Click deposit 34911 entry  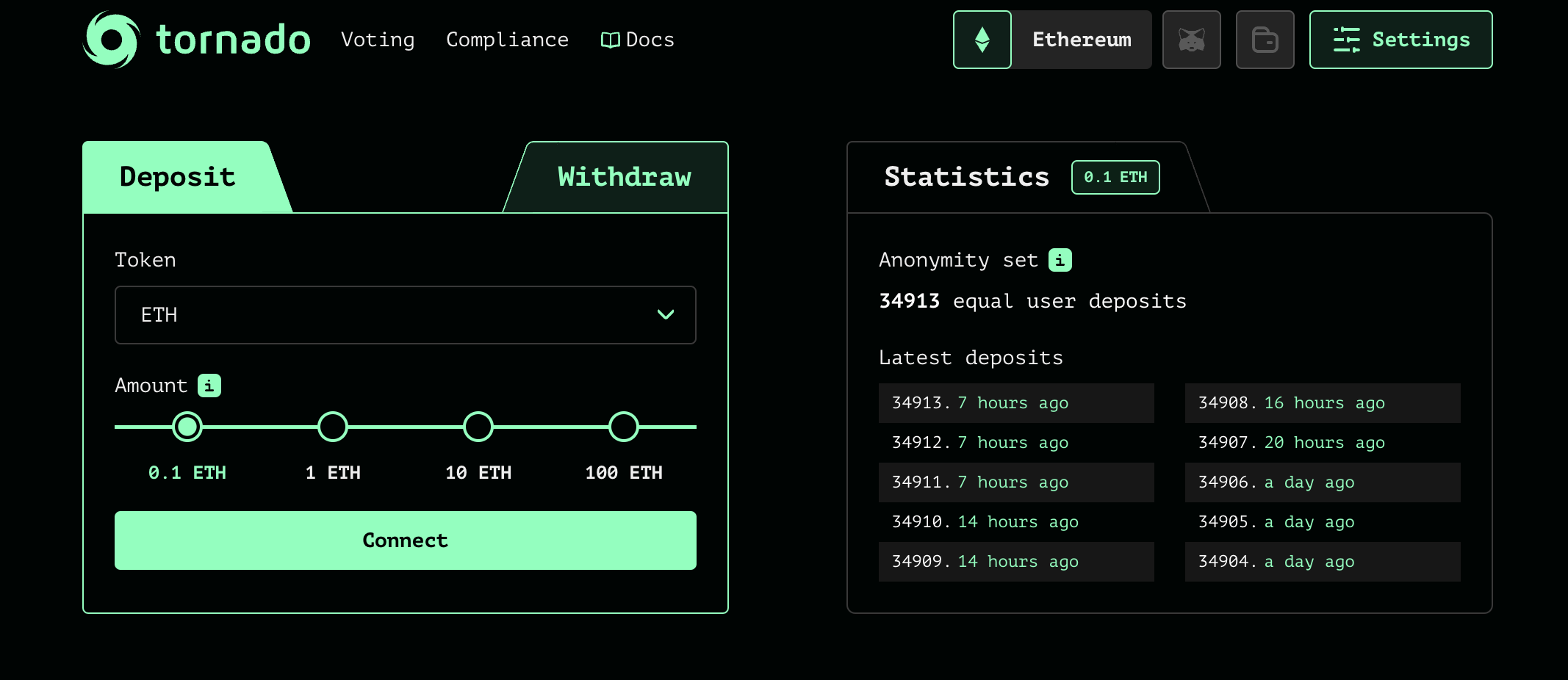(1016, 482)
